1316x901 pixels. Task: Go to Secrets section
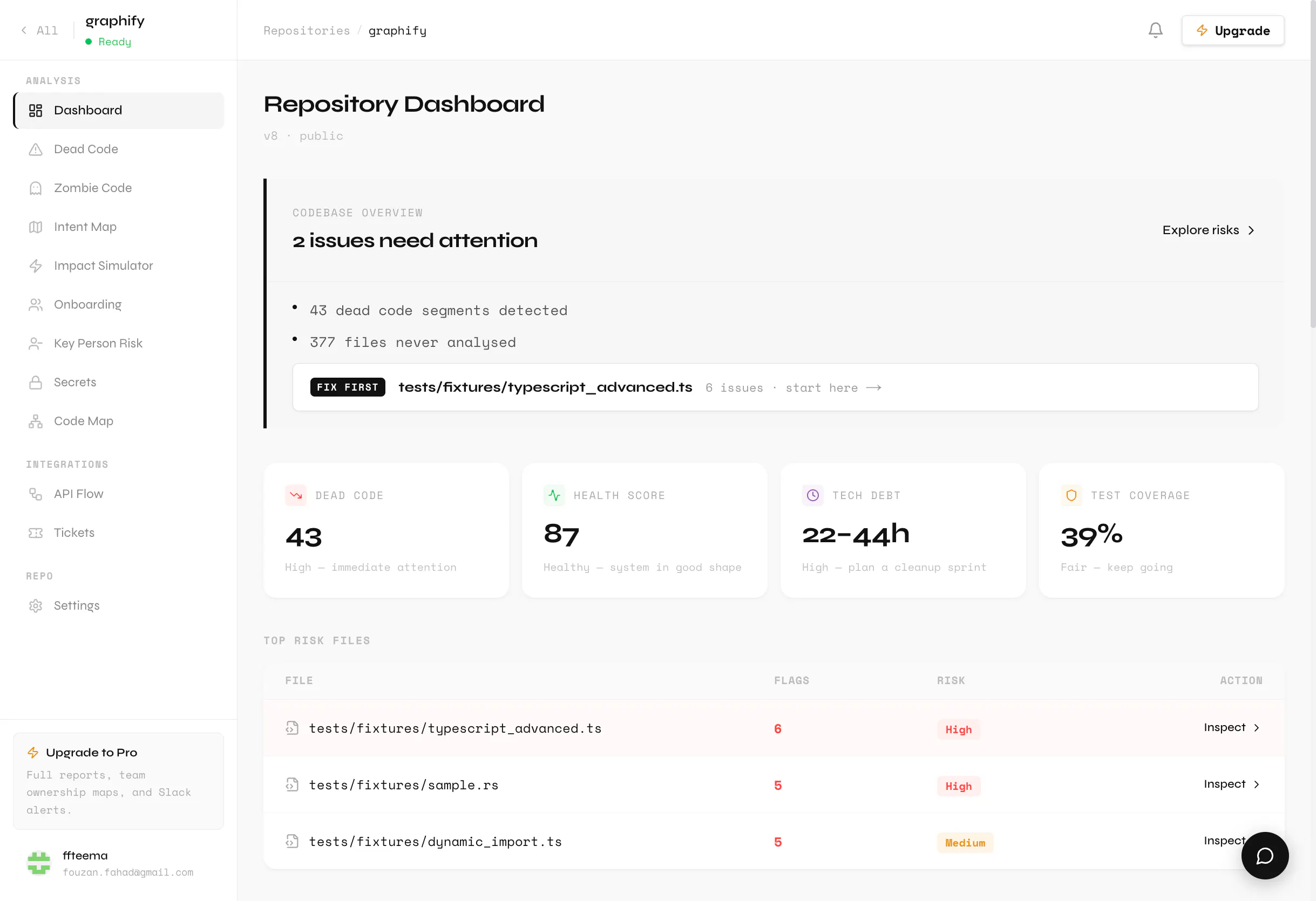(119, 383)
